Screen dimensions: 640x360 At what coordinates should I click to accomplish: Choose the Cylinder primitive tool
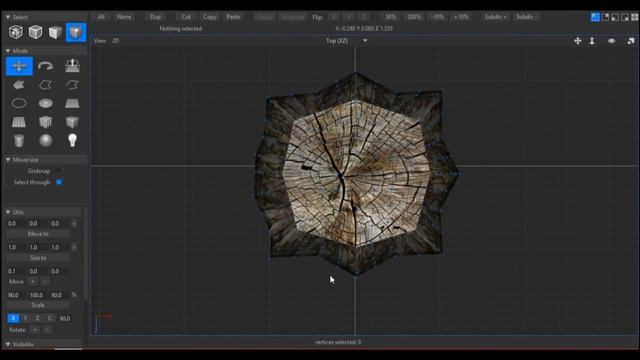coord(19,141)
